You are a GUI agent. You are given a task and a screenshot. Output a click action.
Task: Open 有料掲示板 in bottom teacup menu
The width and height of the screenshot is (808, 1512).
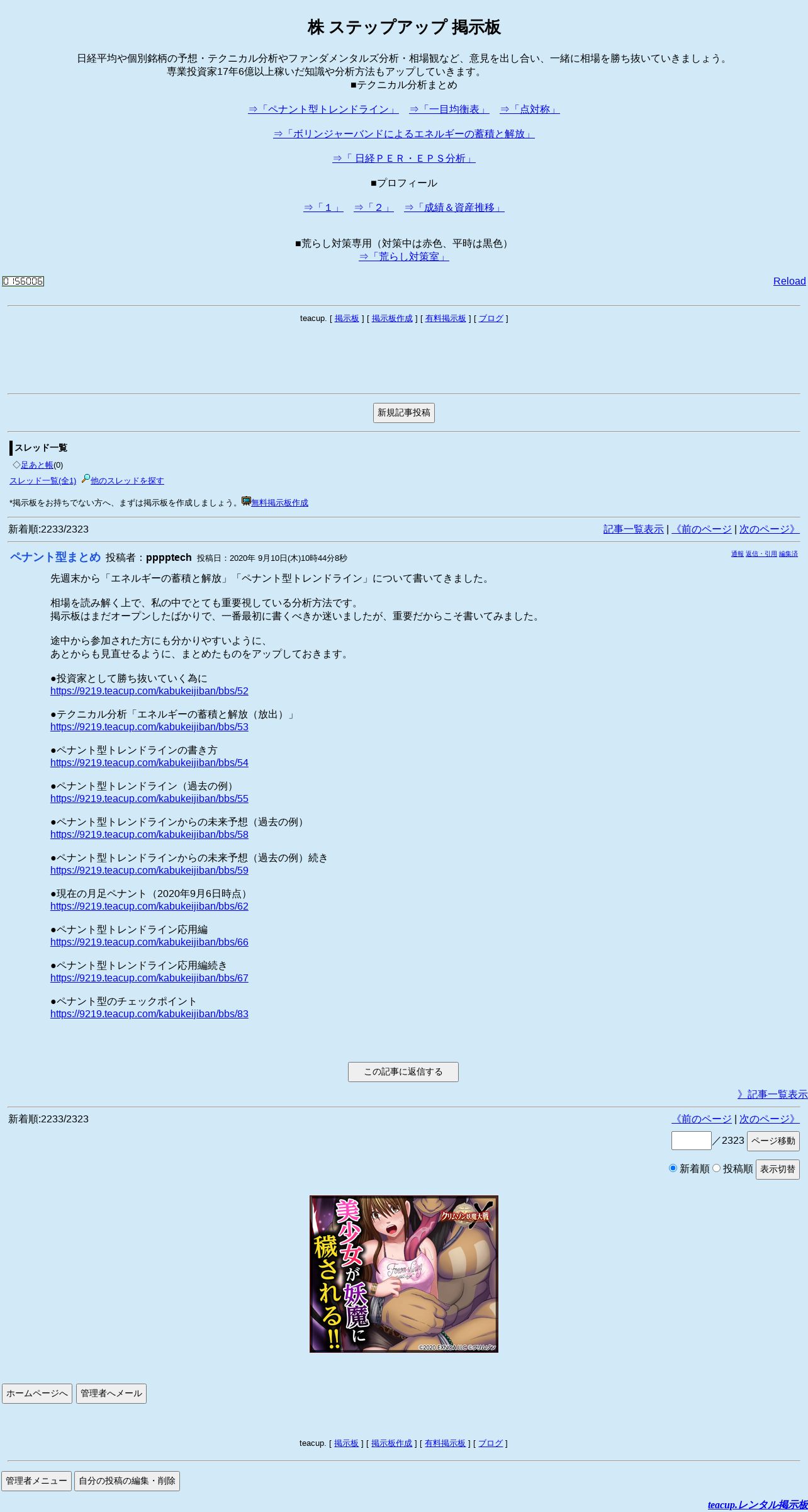[445, 1443]
